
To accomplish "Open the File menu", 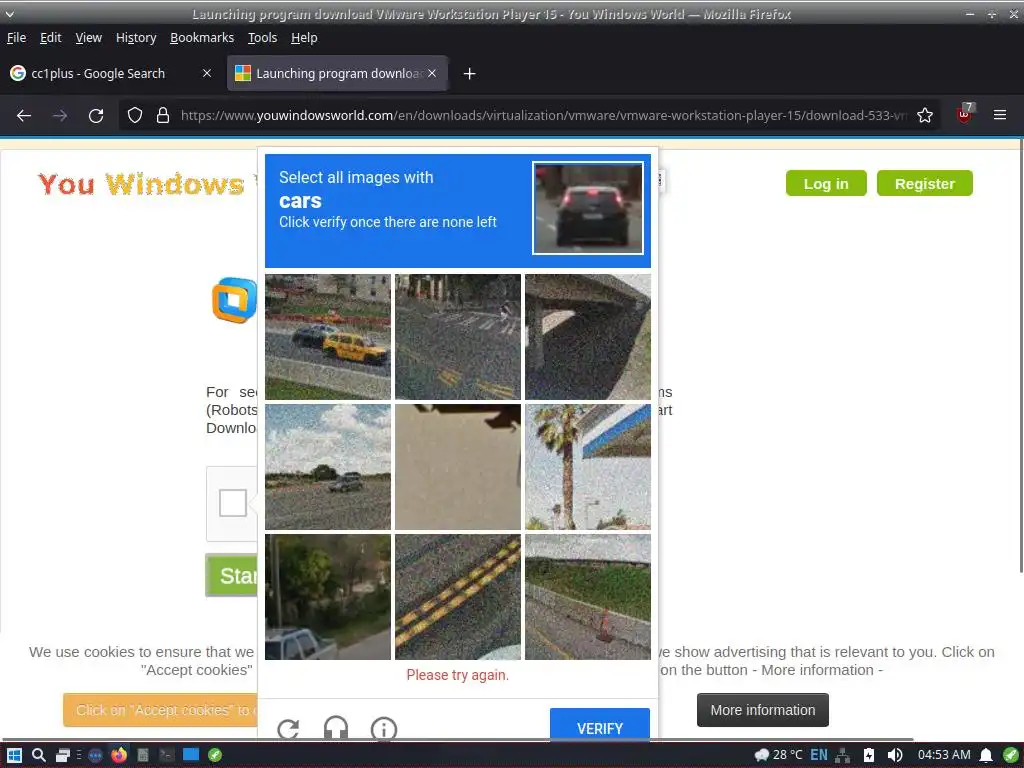I will (x=16, y=38).
